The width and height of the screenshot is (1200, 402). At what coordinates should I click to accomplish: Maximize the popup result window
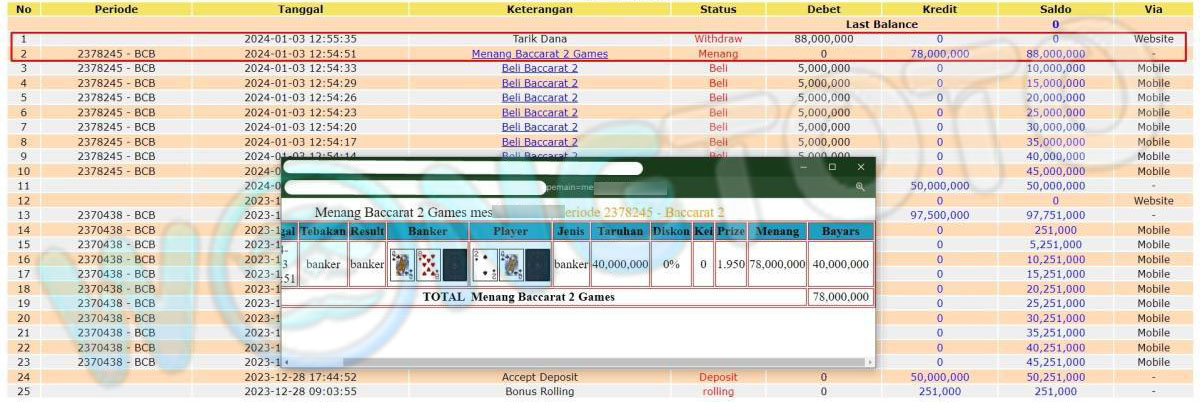[832, 167]
